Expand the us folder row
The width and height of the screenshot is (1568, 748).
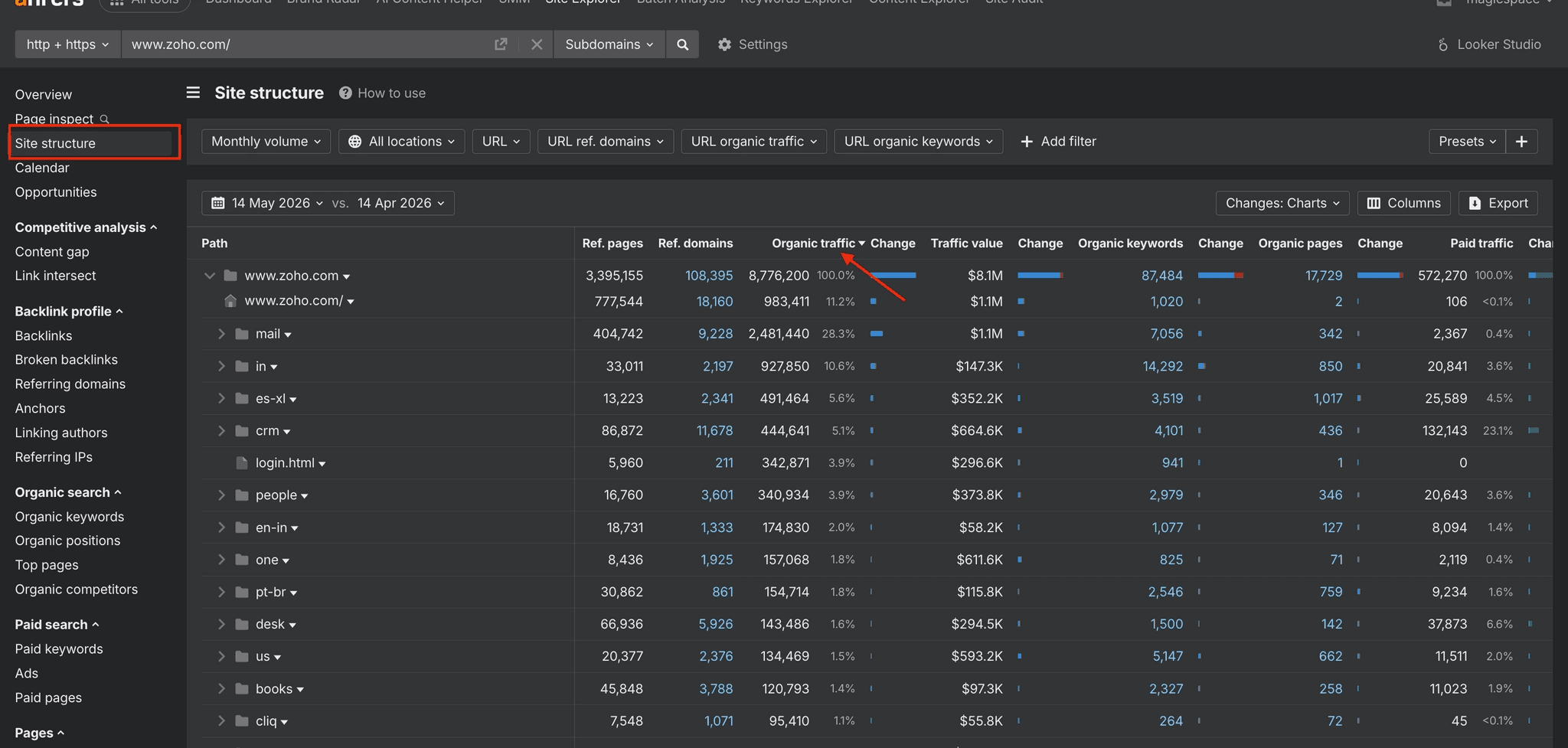click(x=220, y=657)
